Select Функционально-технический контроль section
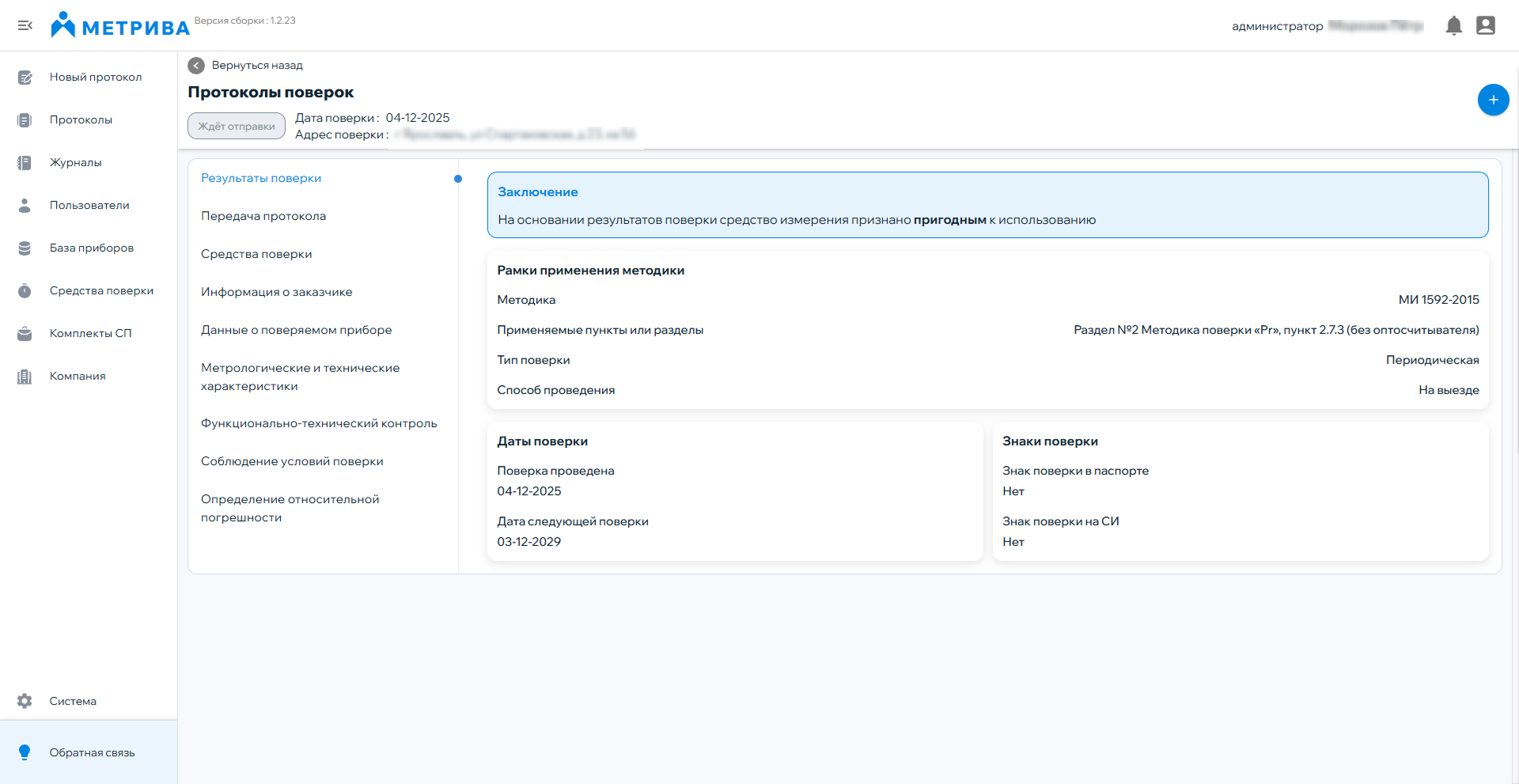The image size is (1519, 784). coord(319,422)
